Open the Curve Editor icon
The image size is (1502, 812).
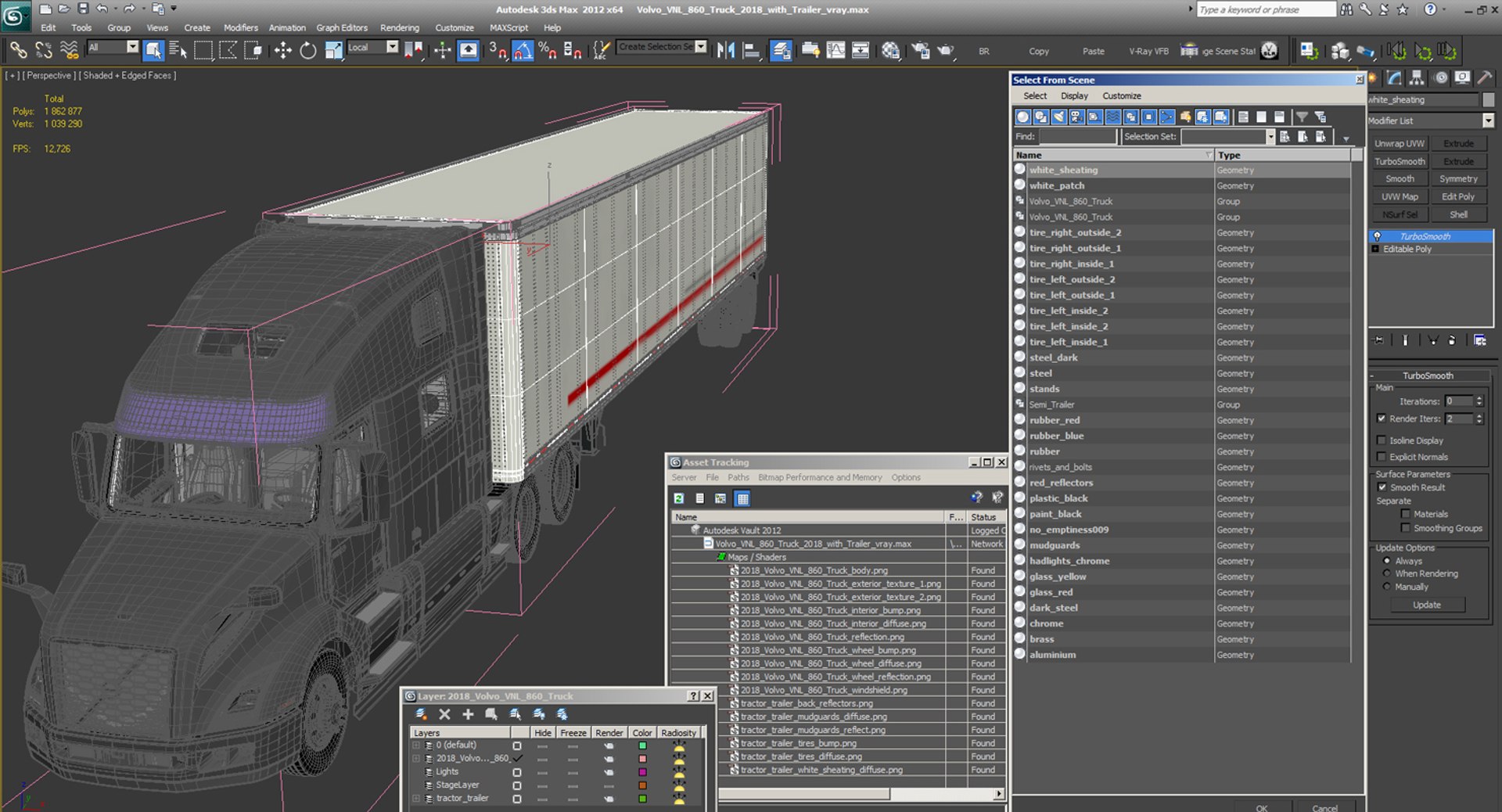coord(835,51)
